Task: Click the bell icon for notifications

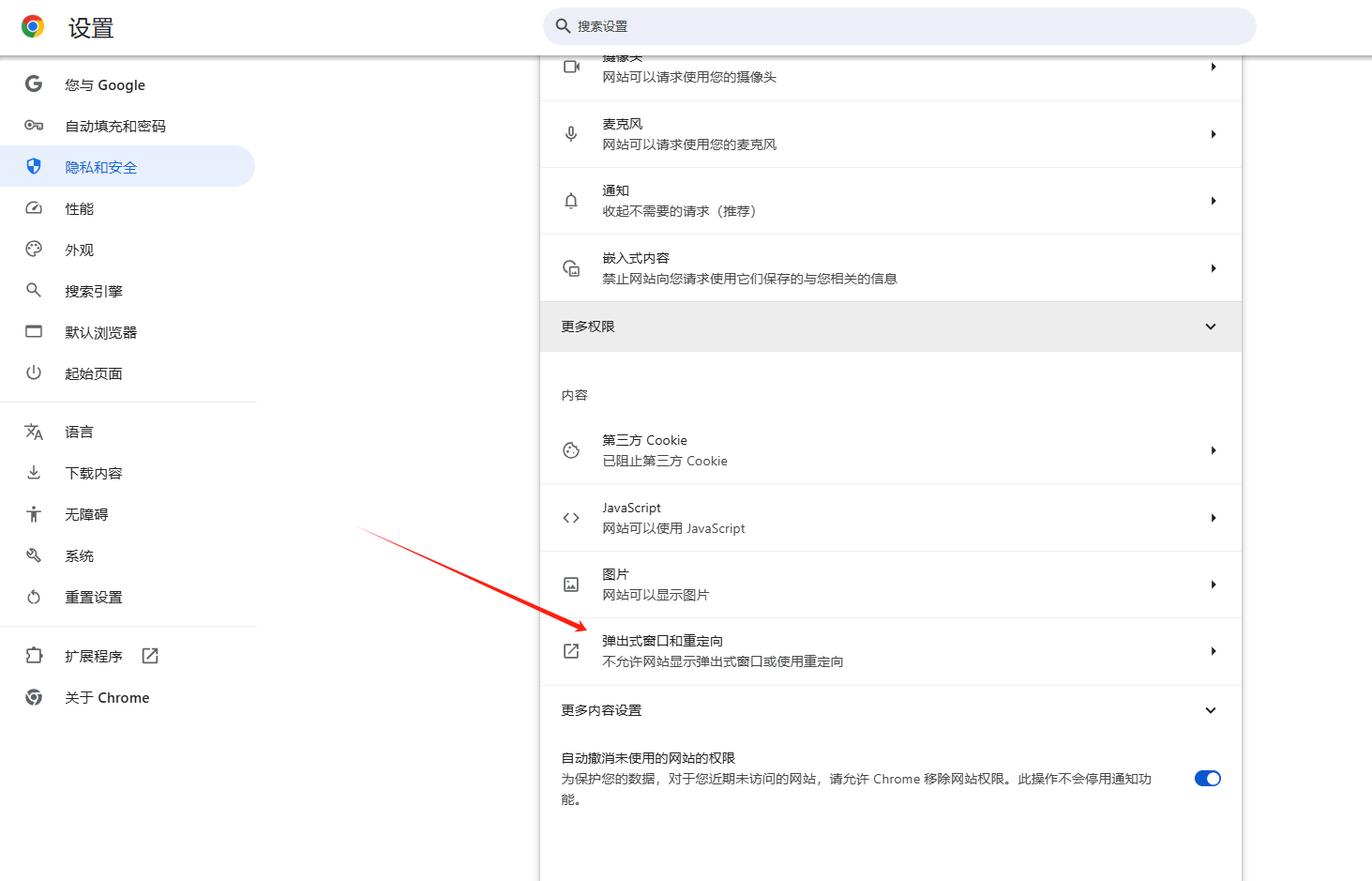Action: coord(571,201)
